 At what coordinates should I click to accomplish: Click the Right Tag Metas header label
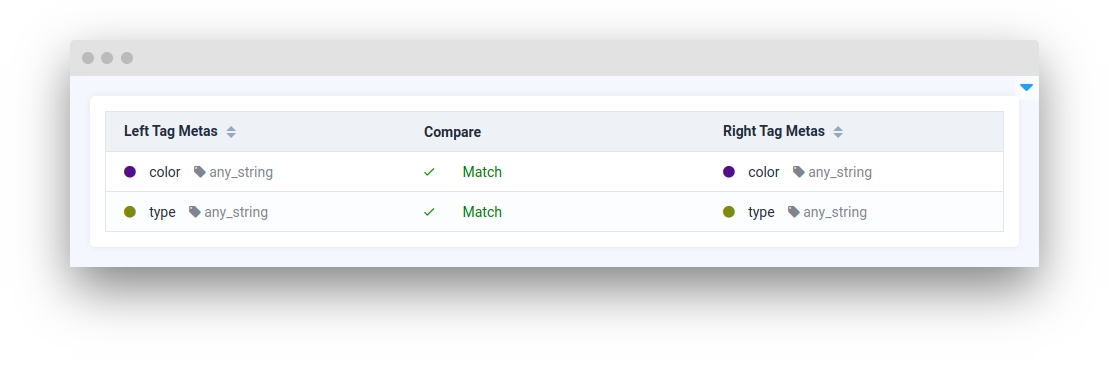tap(774, 132)
